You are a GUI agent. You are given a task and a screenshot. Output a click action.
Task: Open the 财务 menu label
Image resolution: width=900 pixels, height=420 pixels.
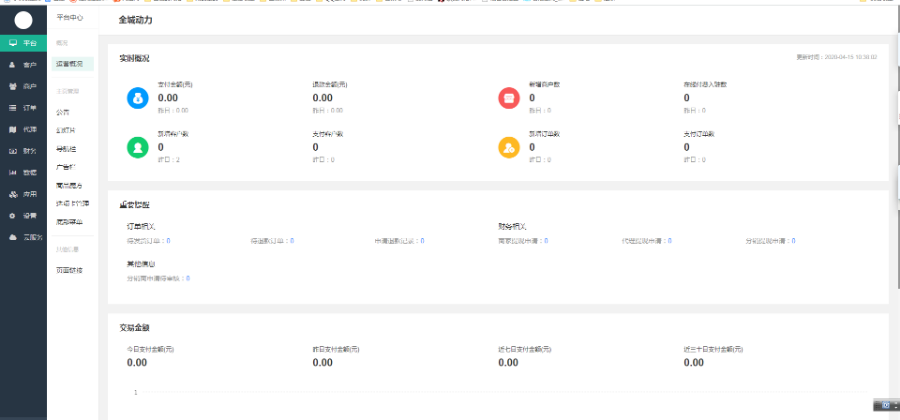coord(30,151)
